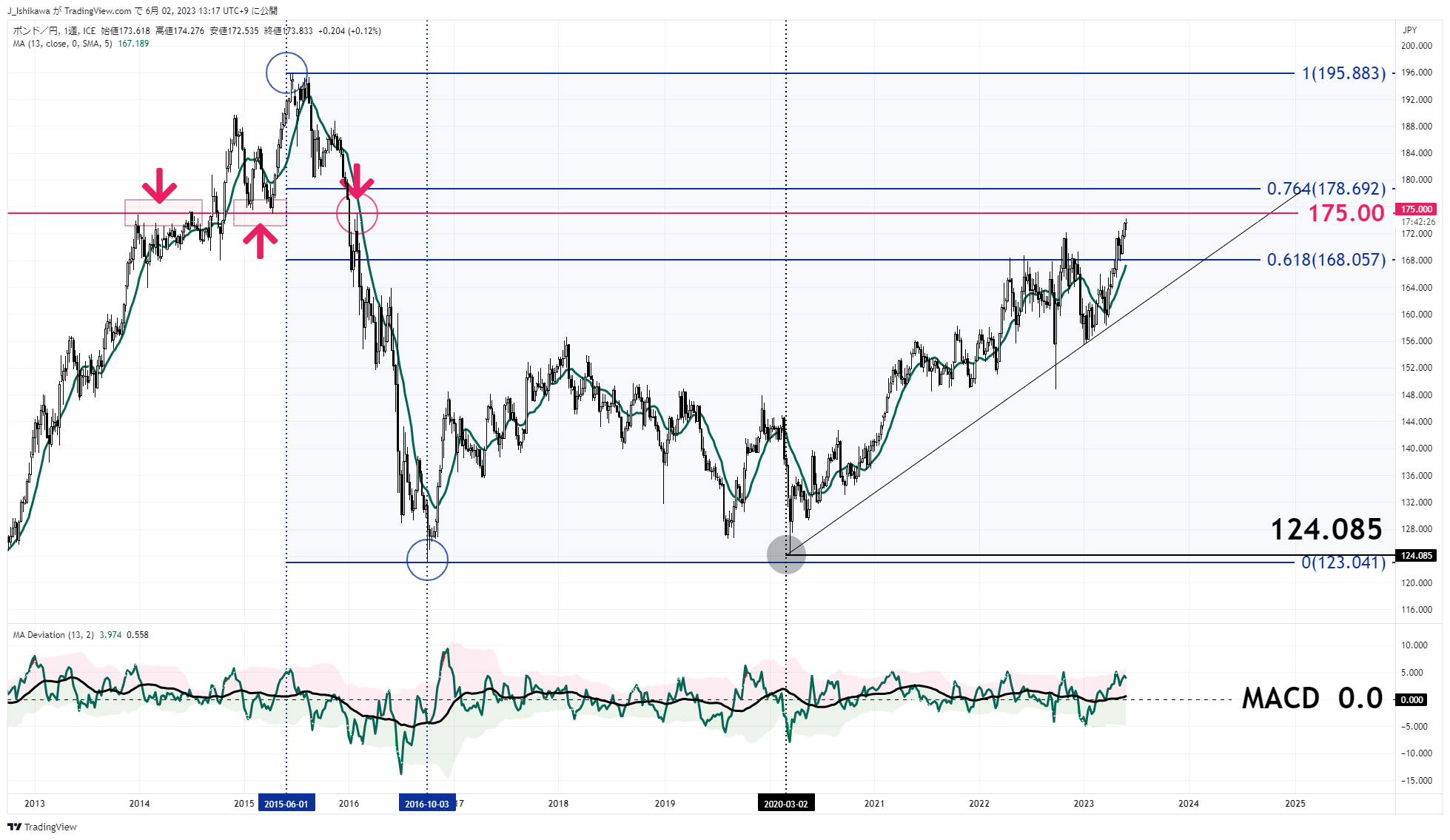Viewport: 1450px width, 840px height.
Task: Select the 2015-06-01 date marker
Action: tap(286, 803)
